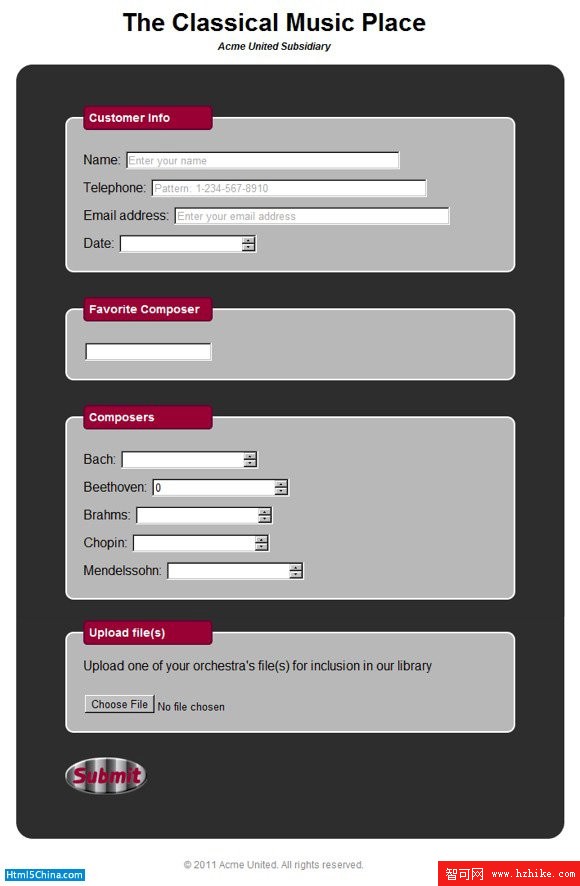Image resolution: width=580 pixels, height=886 pixels.
Task: Focus the Email address field
Action: 312,216
